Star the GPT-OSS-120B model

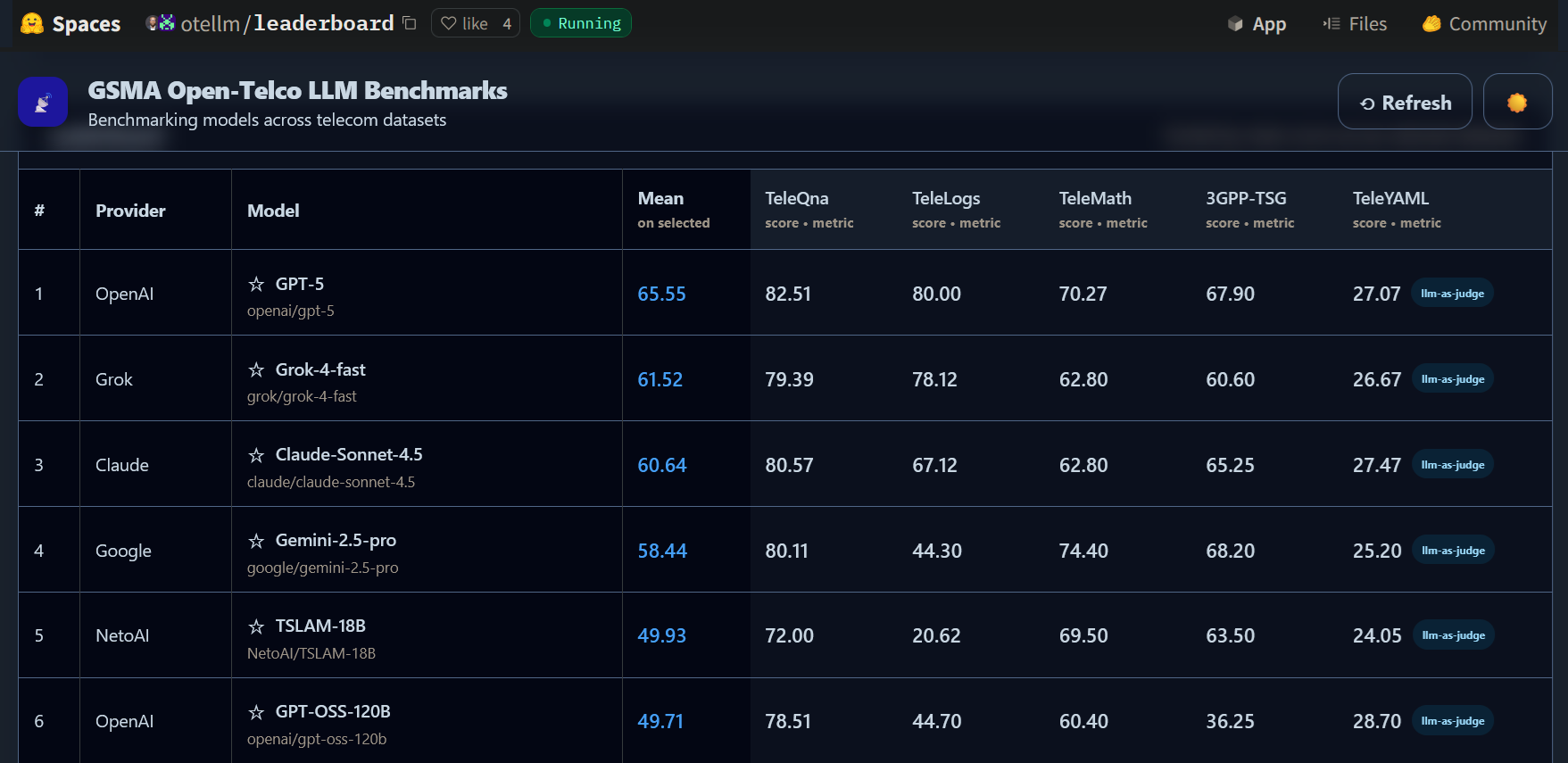pos(256,712)
